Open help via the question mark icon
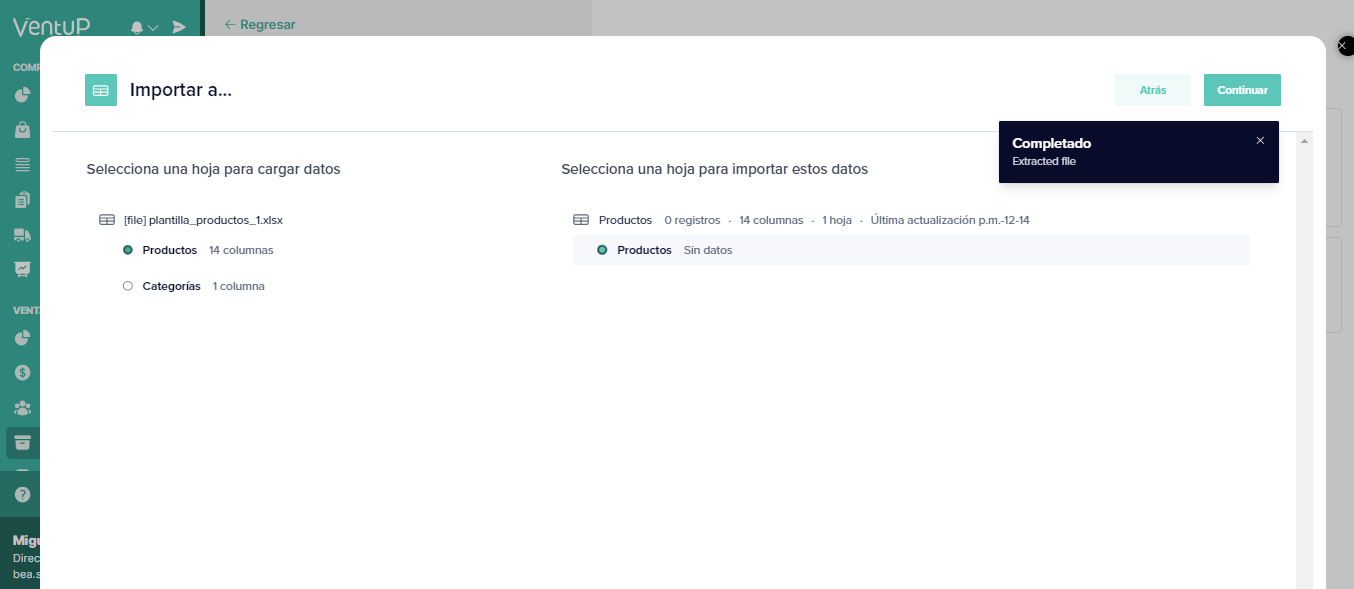Image resolution: width=1354 pixels, height=589 pixels. (20, 494)
